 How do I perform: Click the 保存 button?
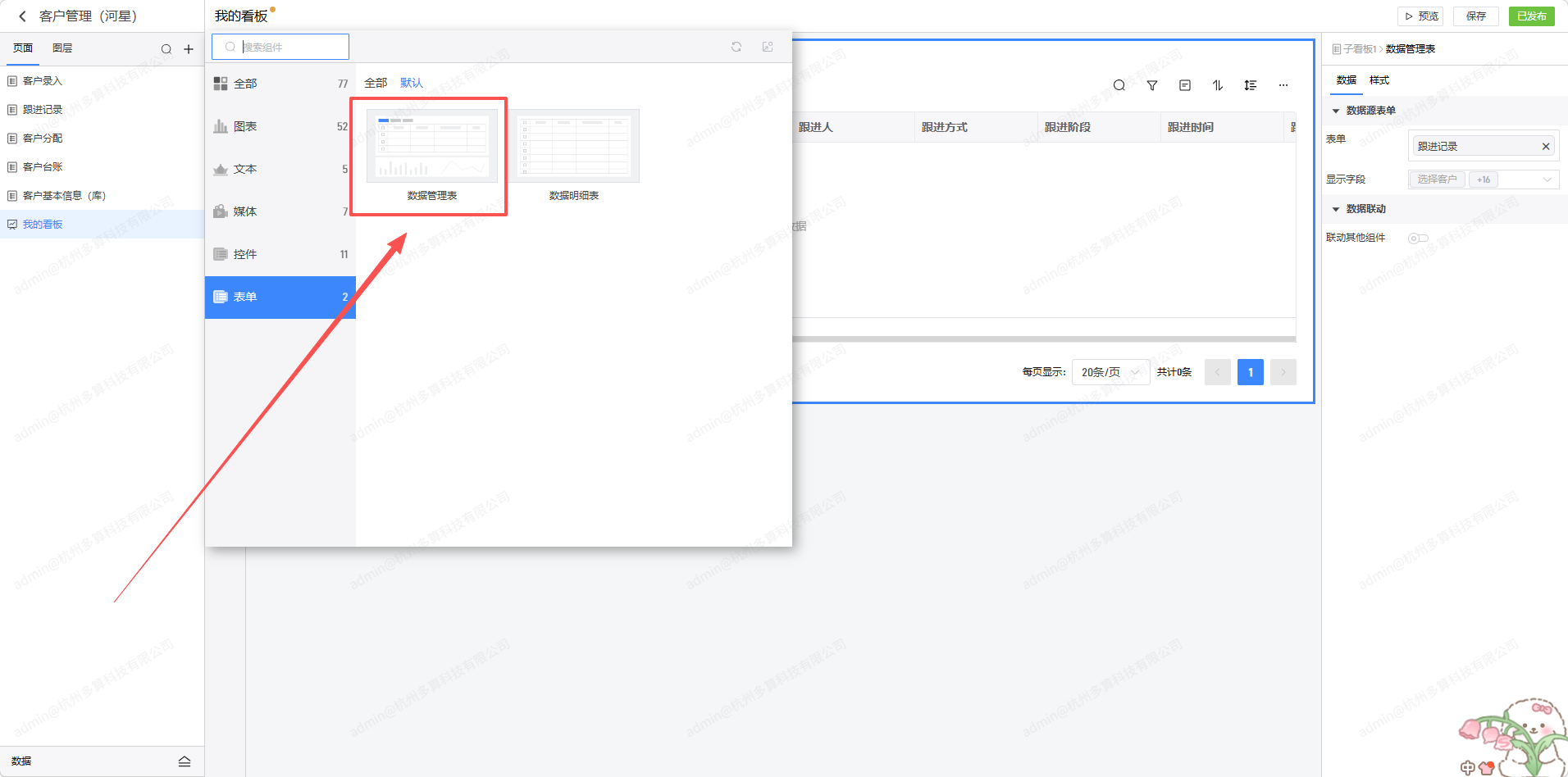(1476, 16)
